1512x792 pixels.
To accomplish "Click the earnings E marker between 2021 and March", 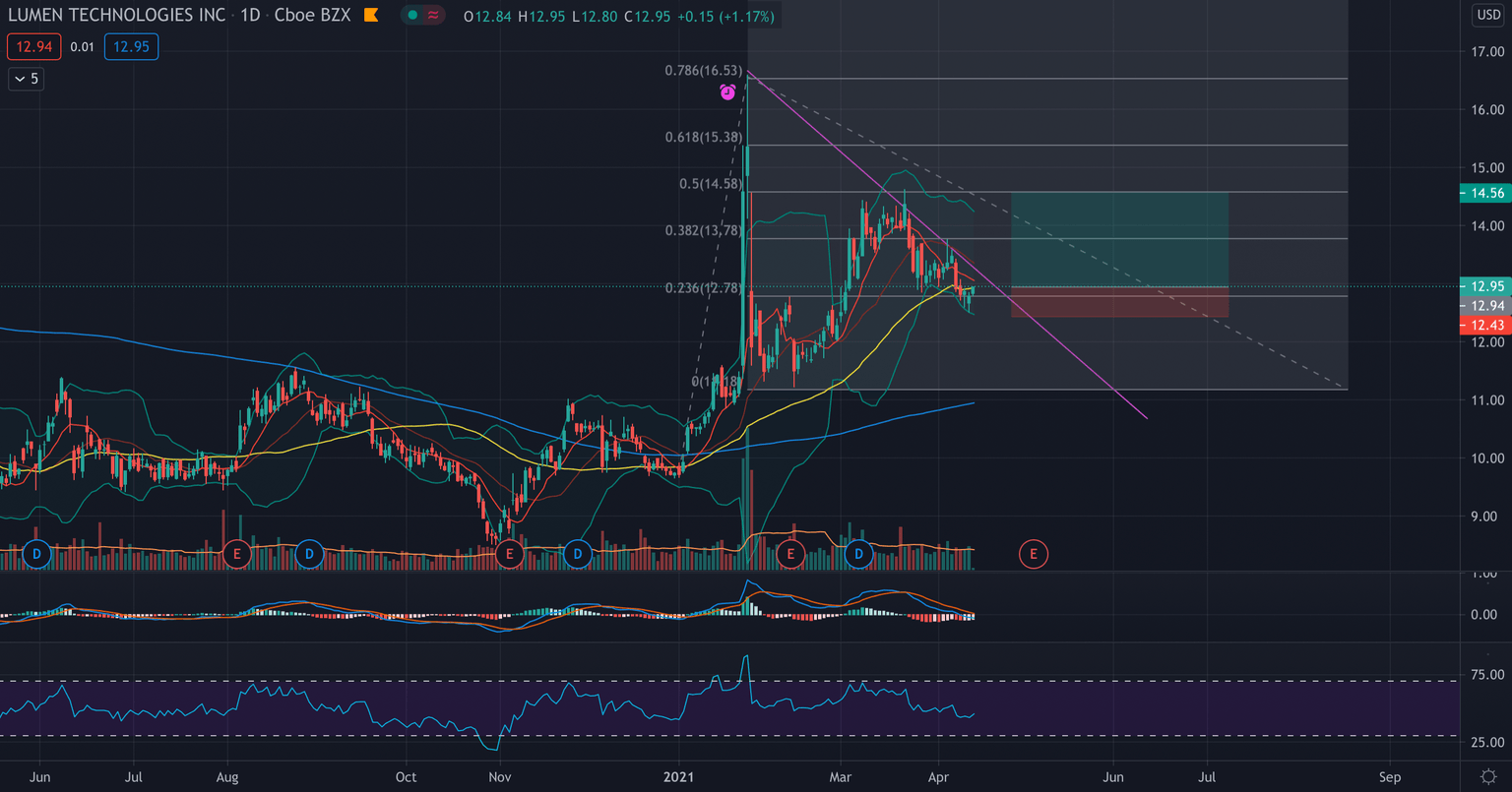I will coord(789,554).
